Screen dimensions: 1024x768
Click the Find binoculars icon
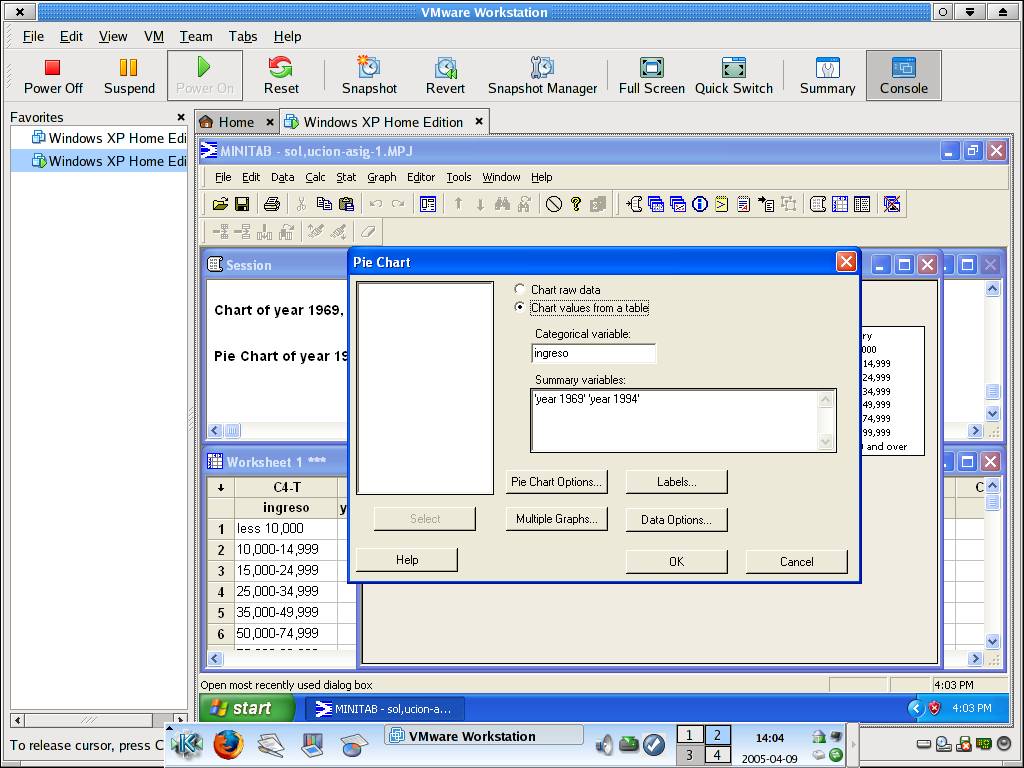pos(502,204)
